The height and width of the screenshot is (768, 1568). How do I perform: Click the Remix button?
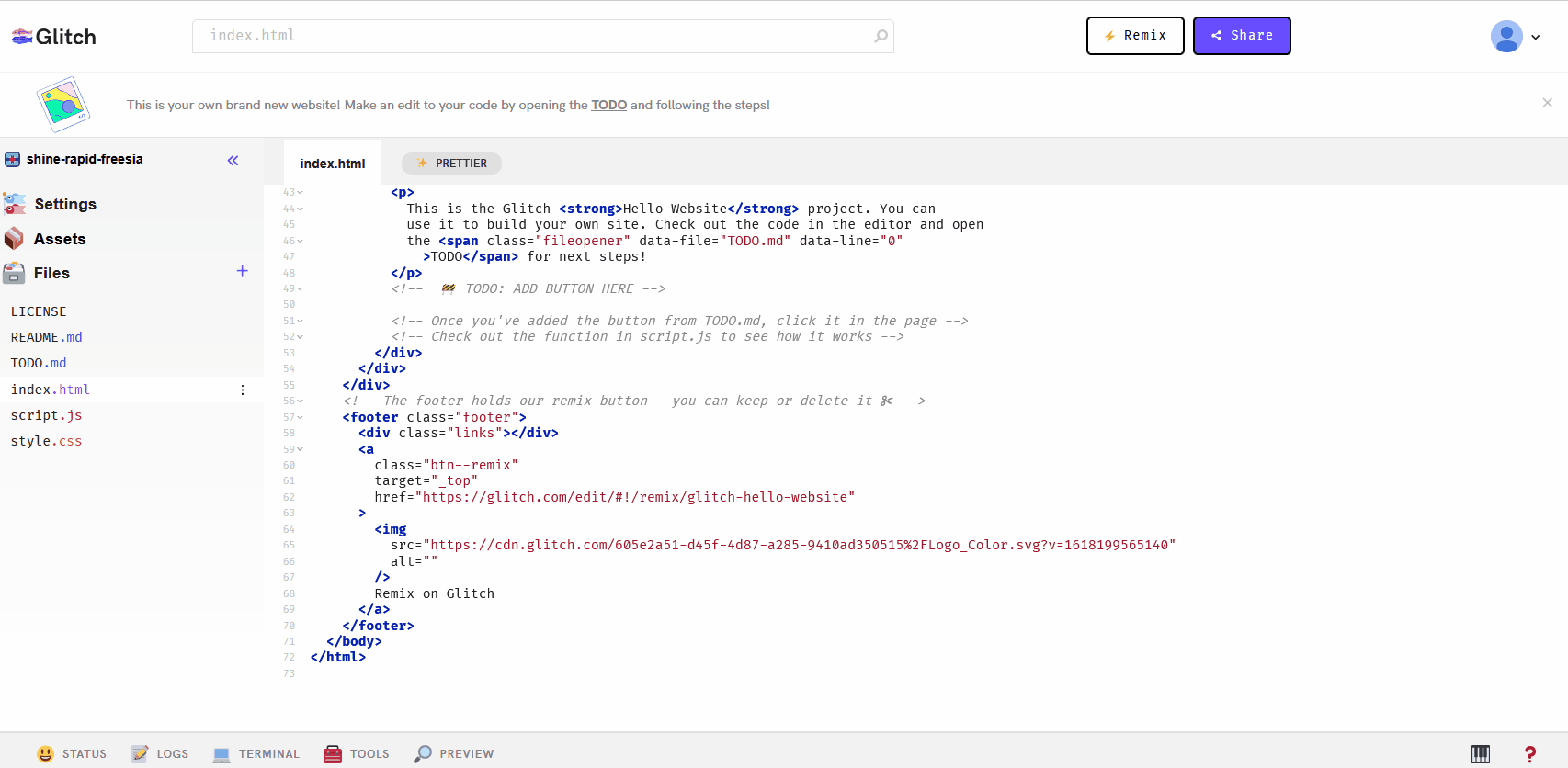[1135, 36]
